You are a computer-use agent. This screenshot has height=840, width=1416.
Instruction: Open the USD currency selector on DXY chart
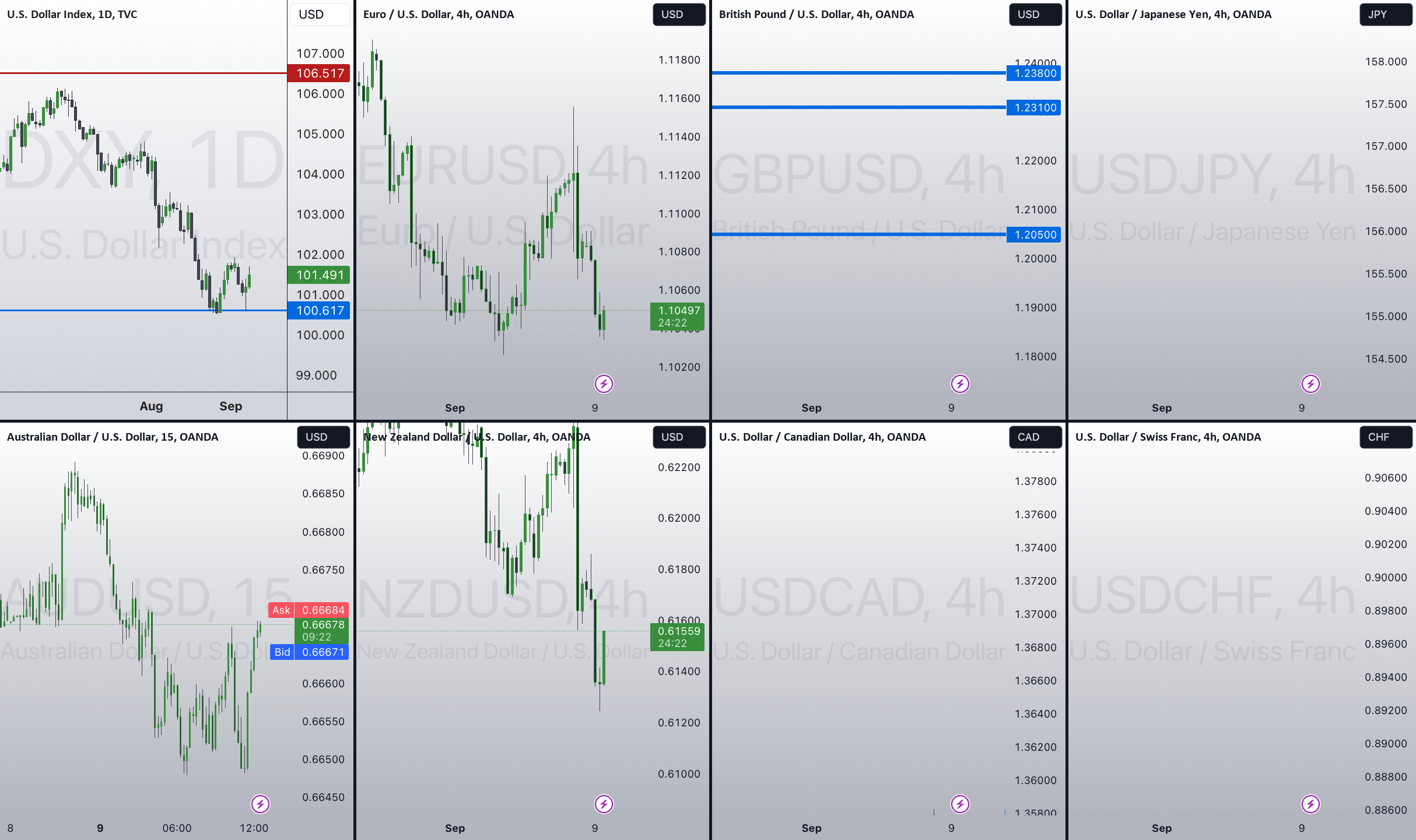[320, 15]
